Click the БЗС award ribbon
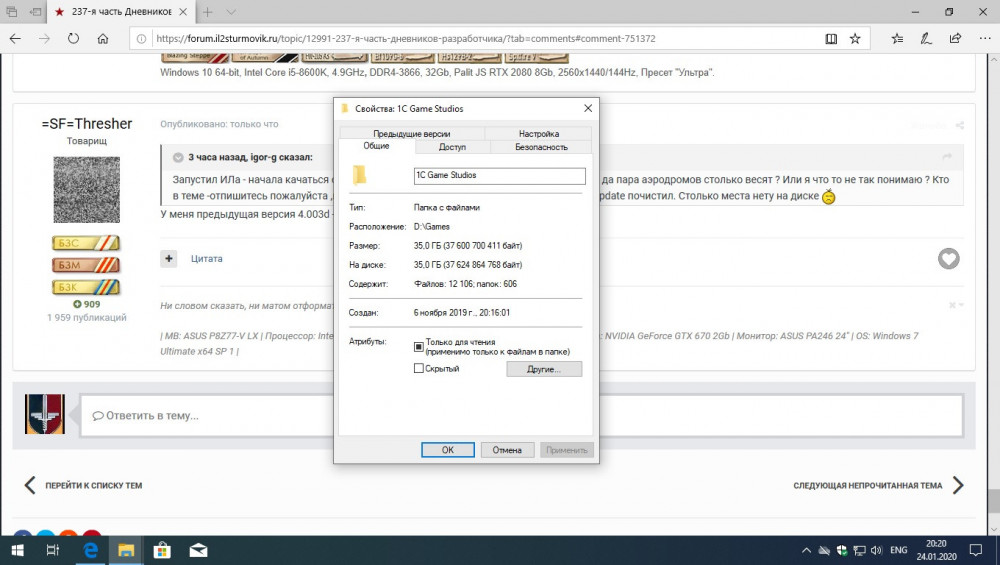The height and width of the screenshot is (565, 1000). coord(86,243)
